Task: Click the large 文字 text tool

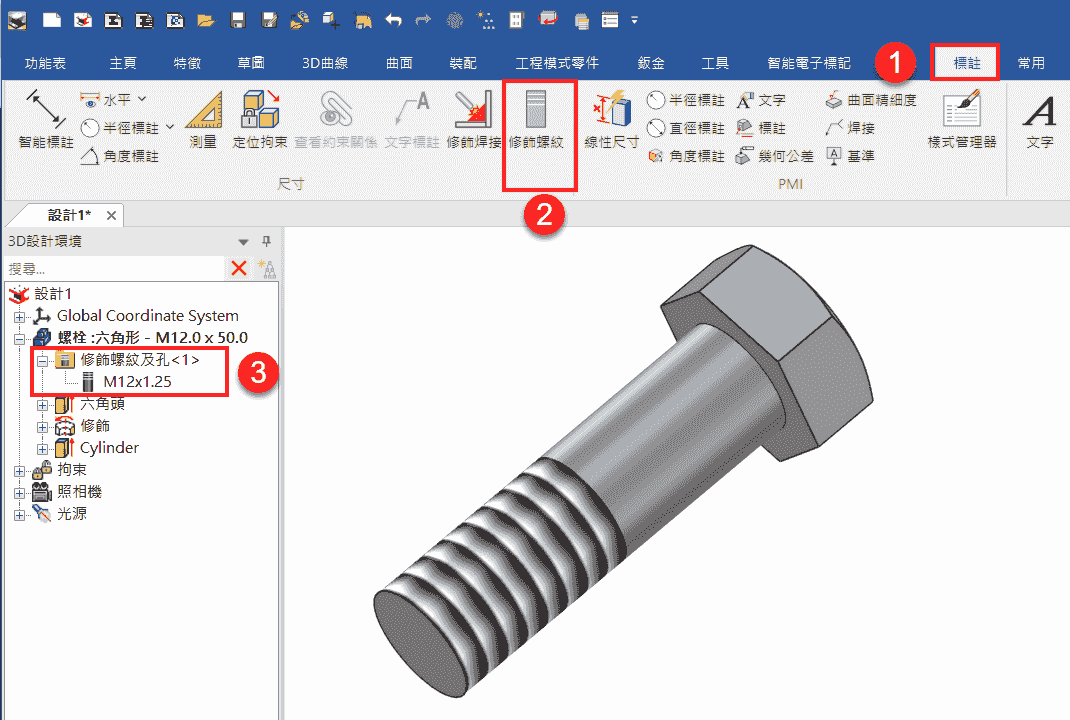Action: (x=1039, y=119)
